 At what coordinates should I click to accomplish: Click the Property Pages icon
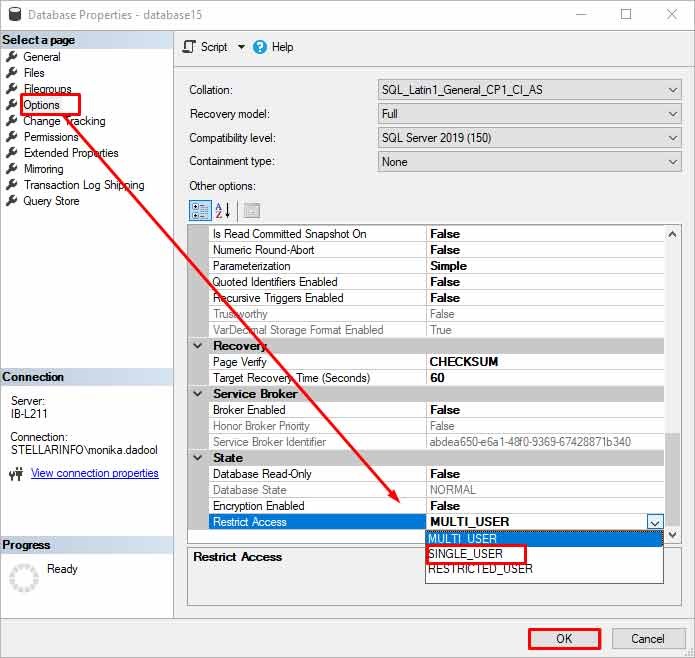(251, 210)
